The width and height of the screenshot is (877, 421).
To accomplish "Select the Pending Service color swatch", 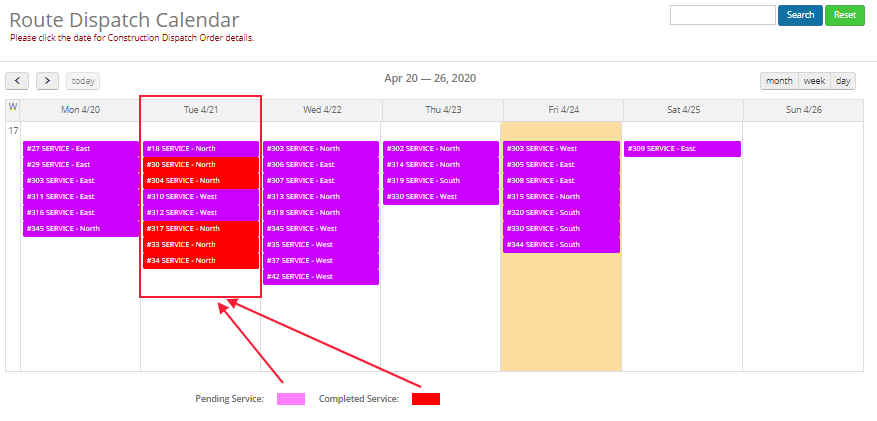I will 291,399.
